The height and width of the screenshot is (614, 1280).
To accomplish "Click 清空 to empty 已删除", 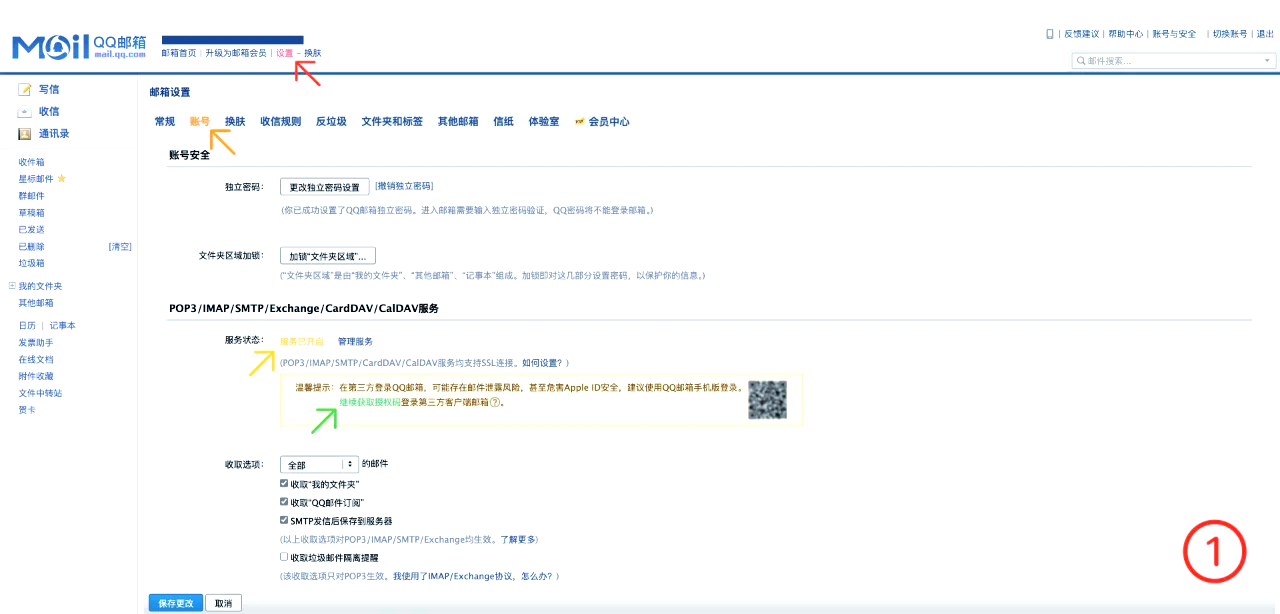I will click(120, 246).
